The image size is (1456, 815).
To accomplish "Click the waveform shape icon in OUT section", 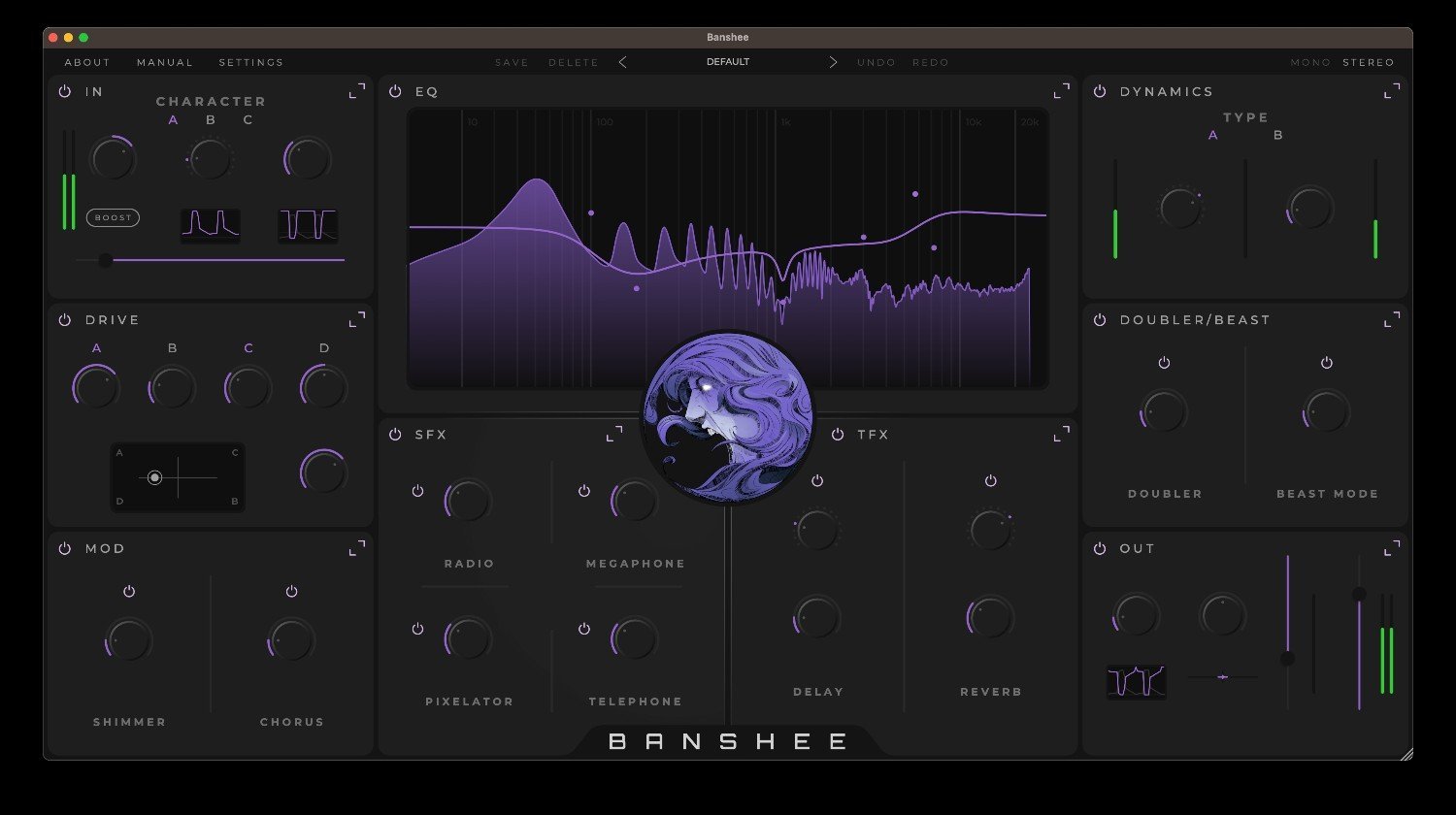I will [1135, 681].
